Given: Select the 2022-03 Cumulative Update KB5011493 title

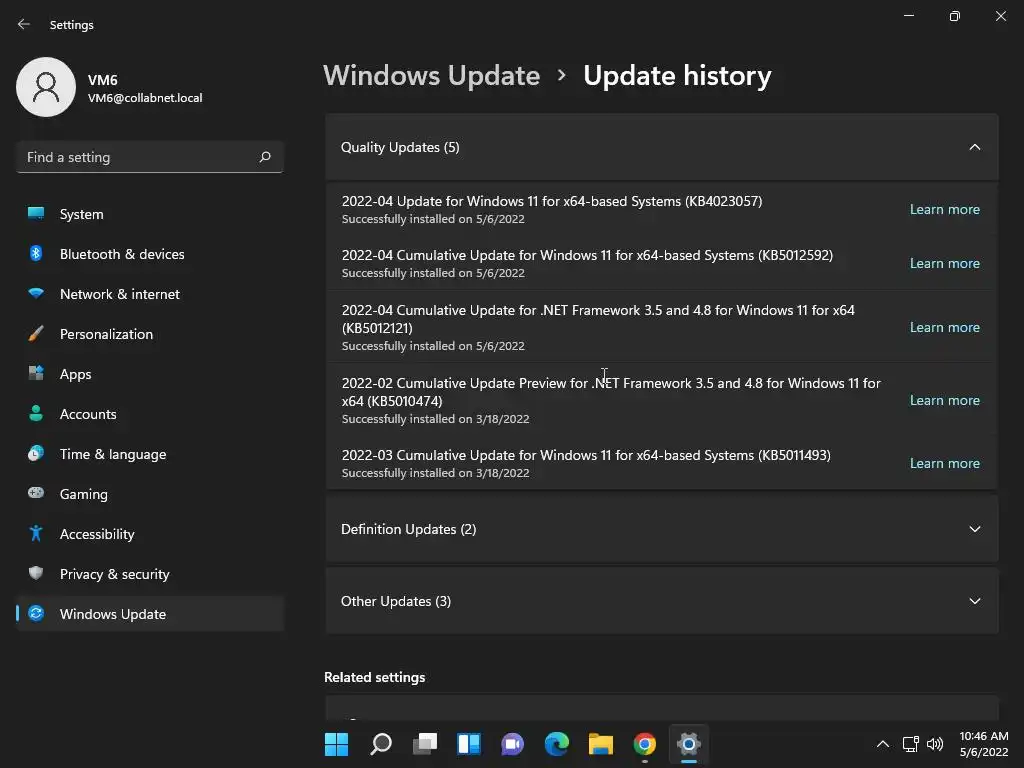Looking at the screenshot, I should click(586, 455).
